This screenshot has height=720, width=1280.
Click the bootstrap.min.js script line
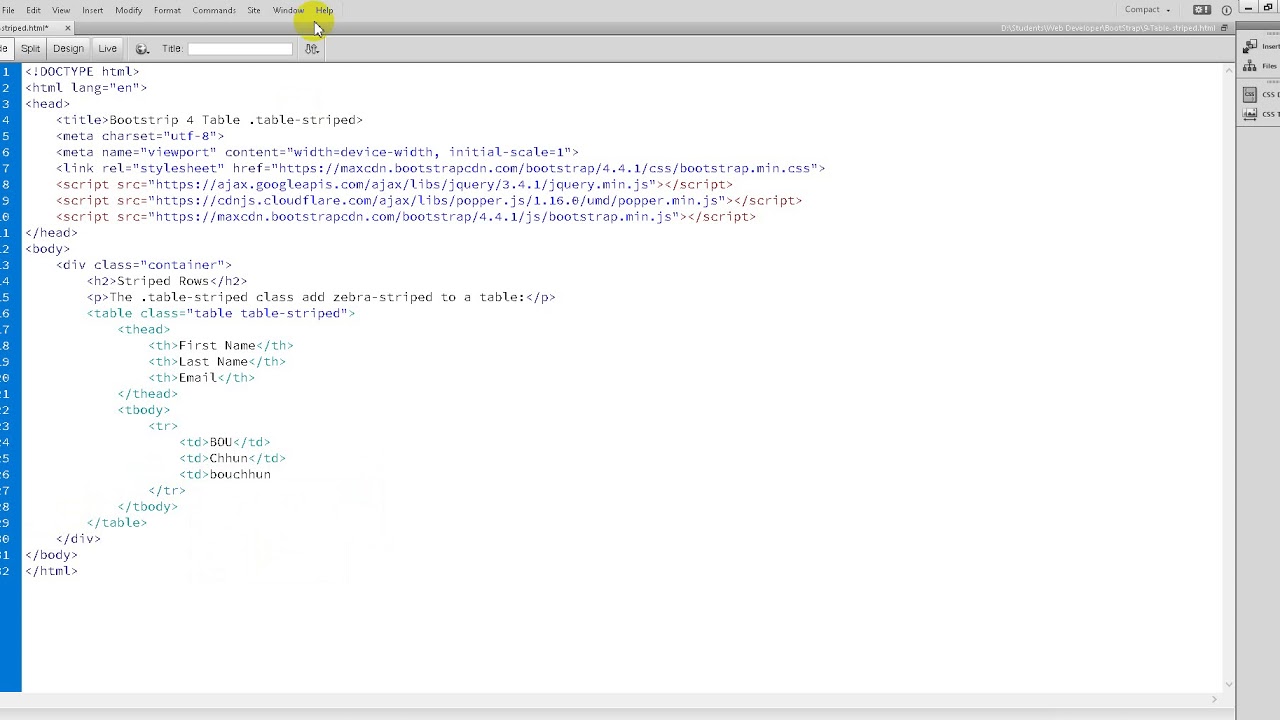[406, 216]
